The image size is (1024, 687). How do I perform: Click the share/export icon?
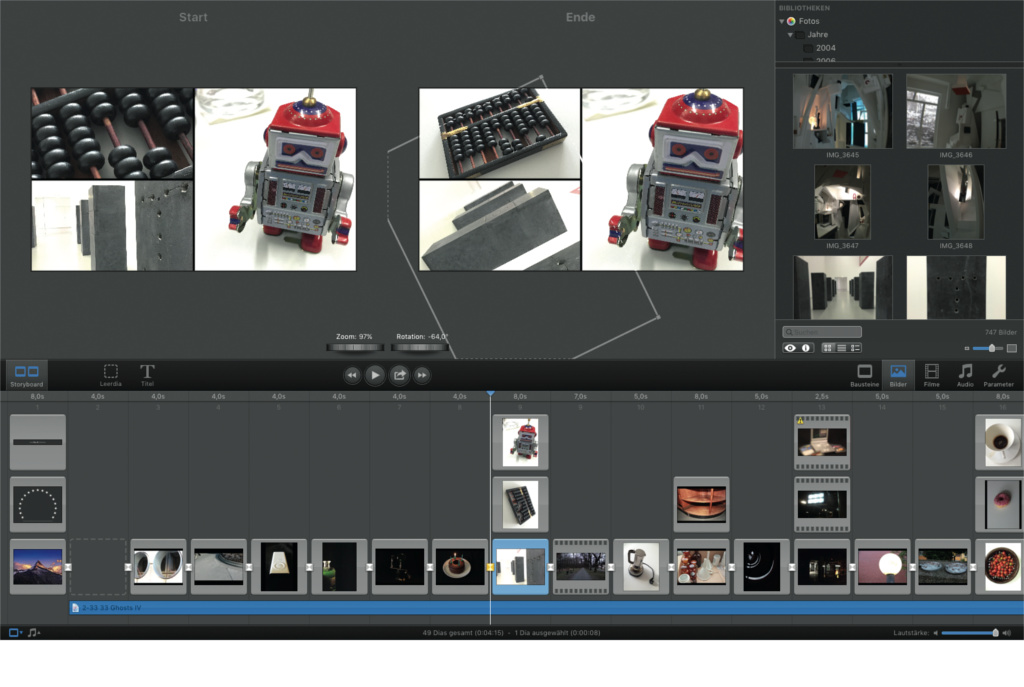point(399,375)
